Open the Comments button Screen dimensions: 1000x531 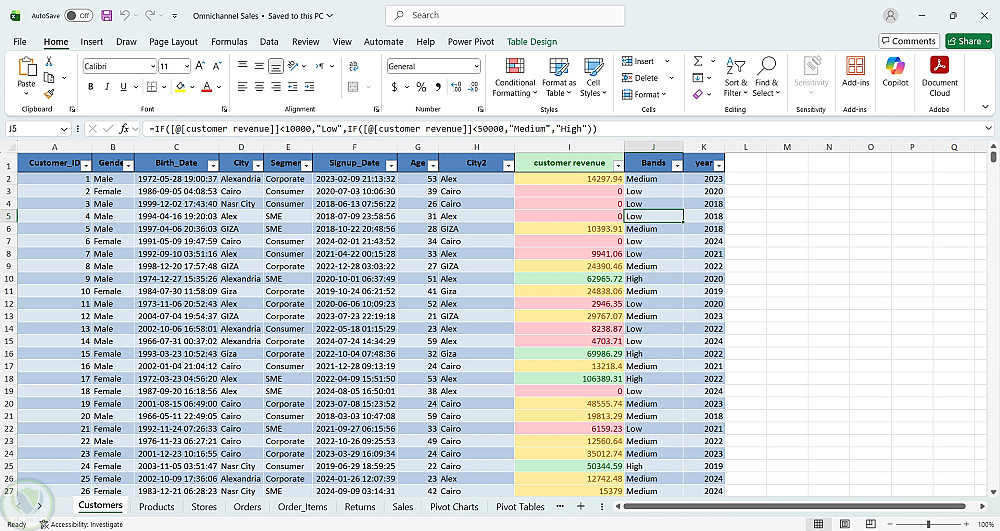point(908,41)
